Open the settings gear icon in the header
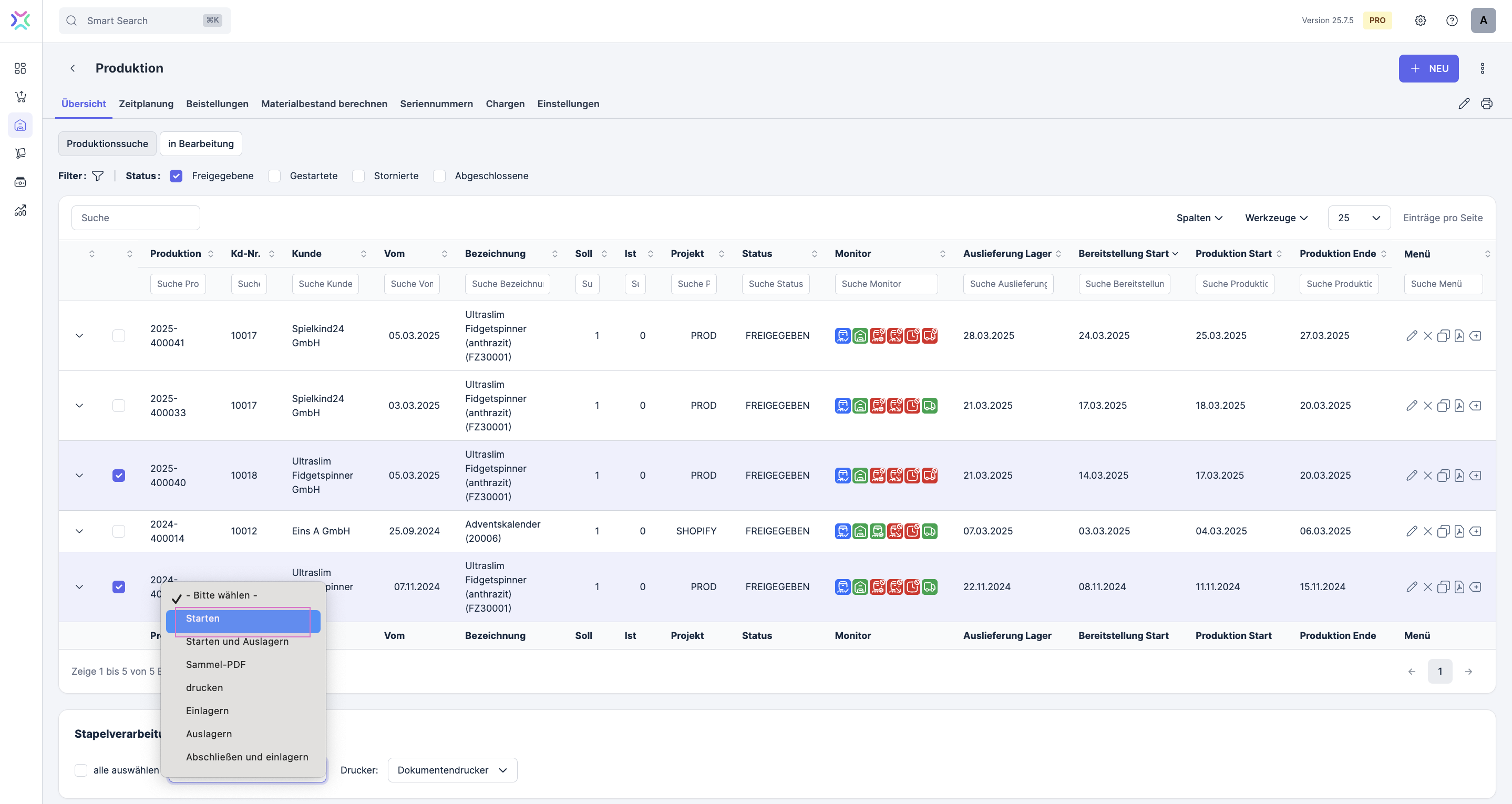This screenshot has height=804, width=1512. click(1420, 20)
